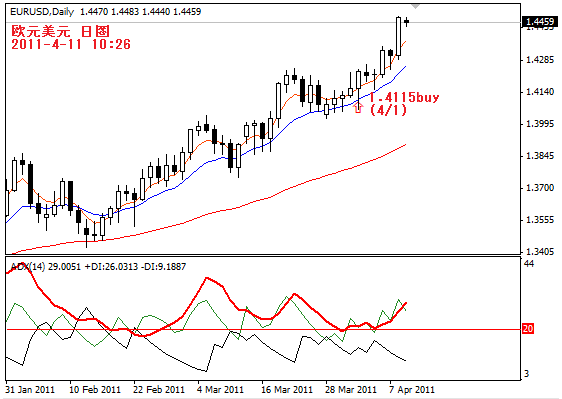The image size is (562, 399).
Task: Click the tall white candle before the last
Action: tap(399, 36)
